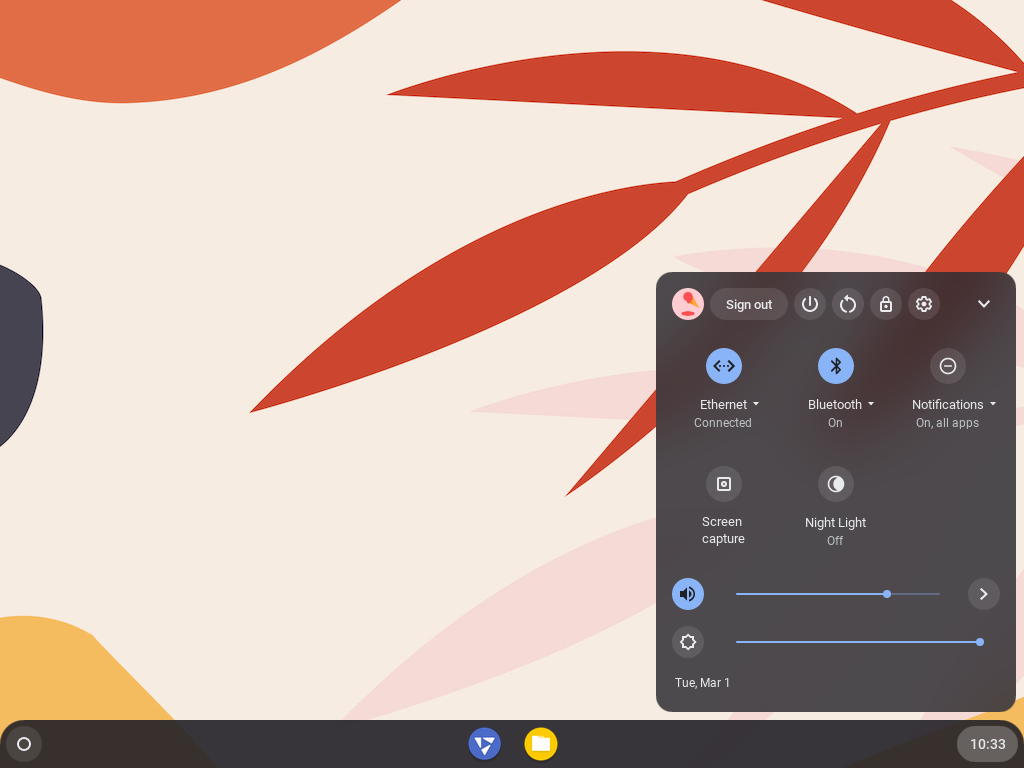Click the brightness slider track
Screen dimensions: 1024x768
click(x=859, y=642)
